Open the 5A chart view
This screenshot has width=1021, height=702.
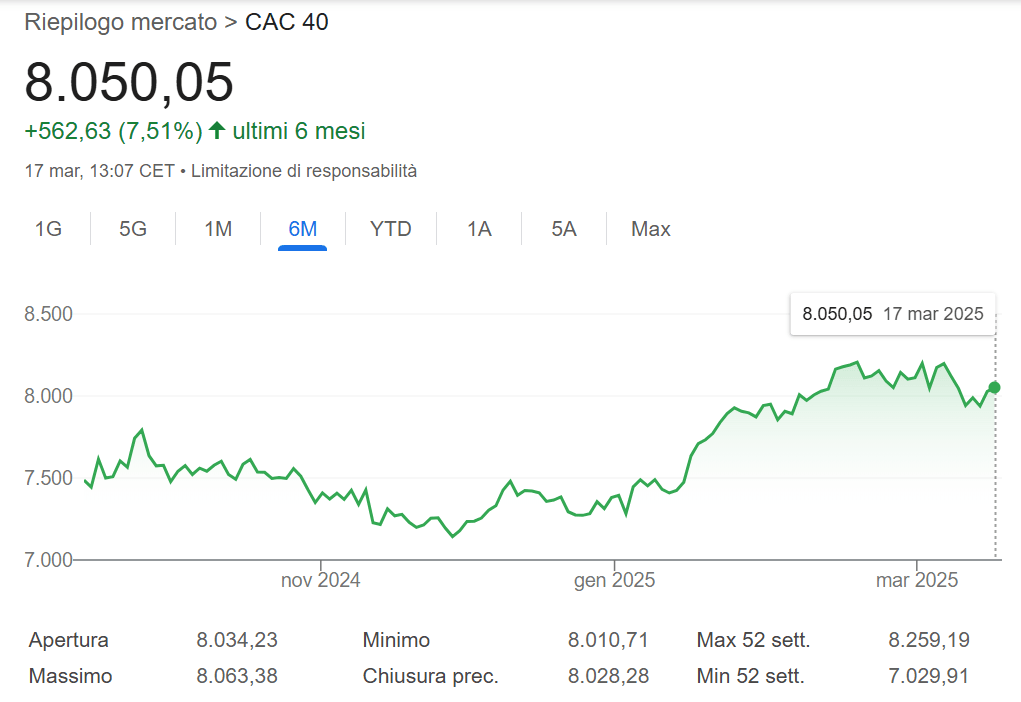[562, 229]
